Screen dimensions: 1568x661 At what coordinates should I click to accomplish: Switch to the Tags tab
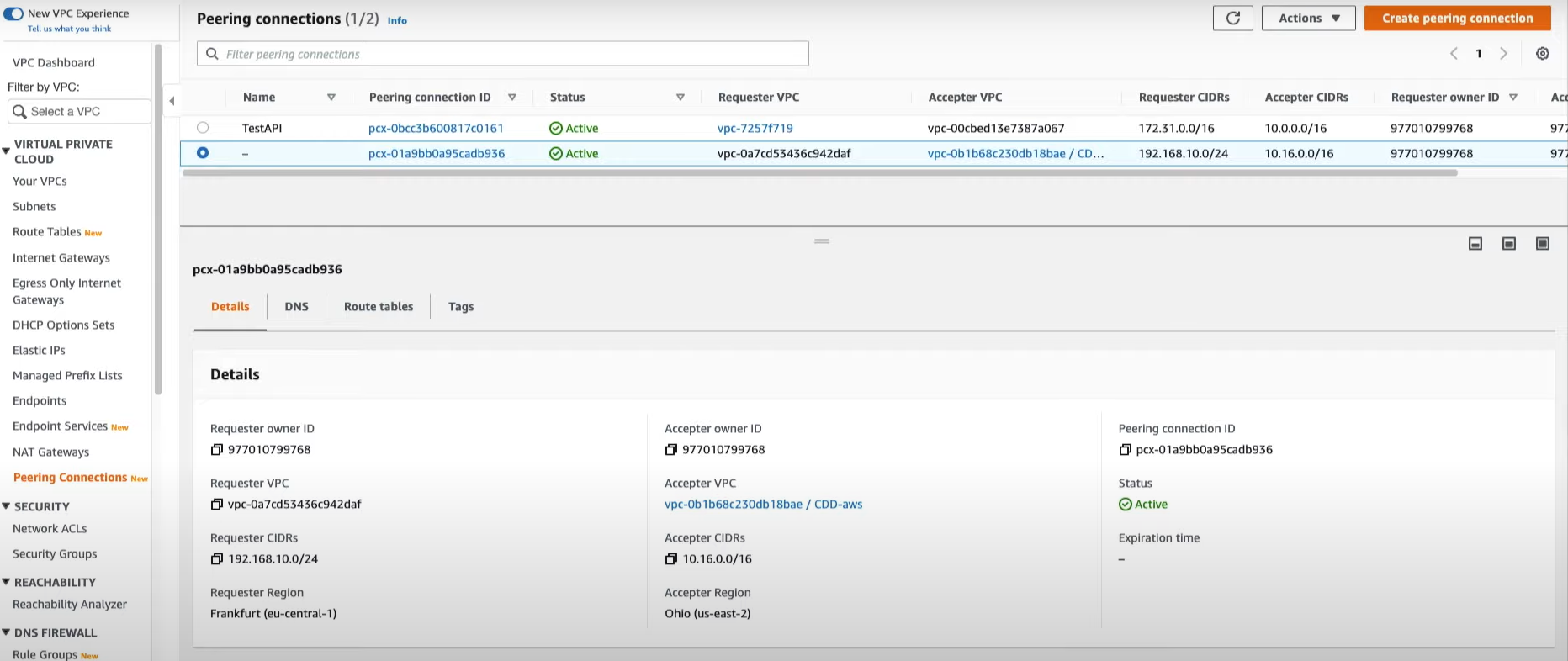[461, 307]
